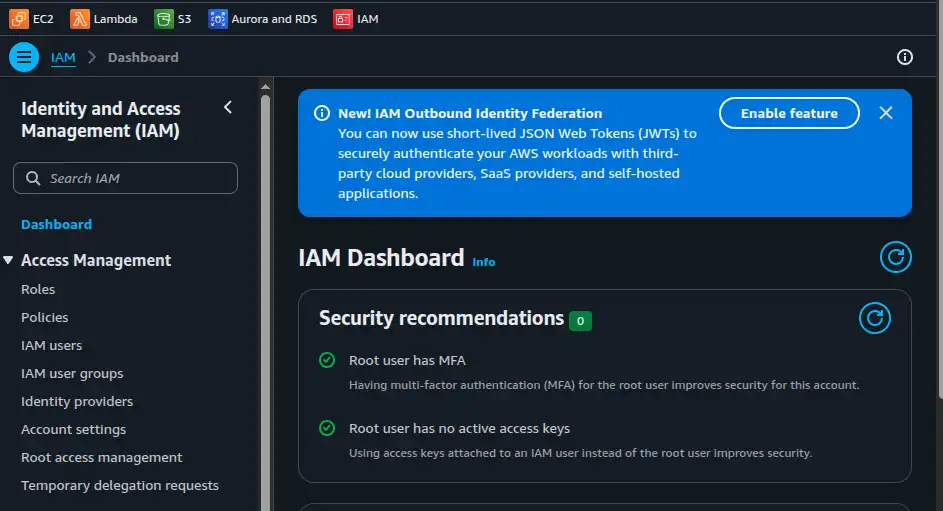The width and height of the screenshot is (943, 511).
Task: Open the Info link beside IAM Dashboard
Action: [484, 262]
